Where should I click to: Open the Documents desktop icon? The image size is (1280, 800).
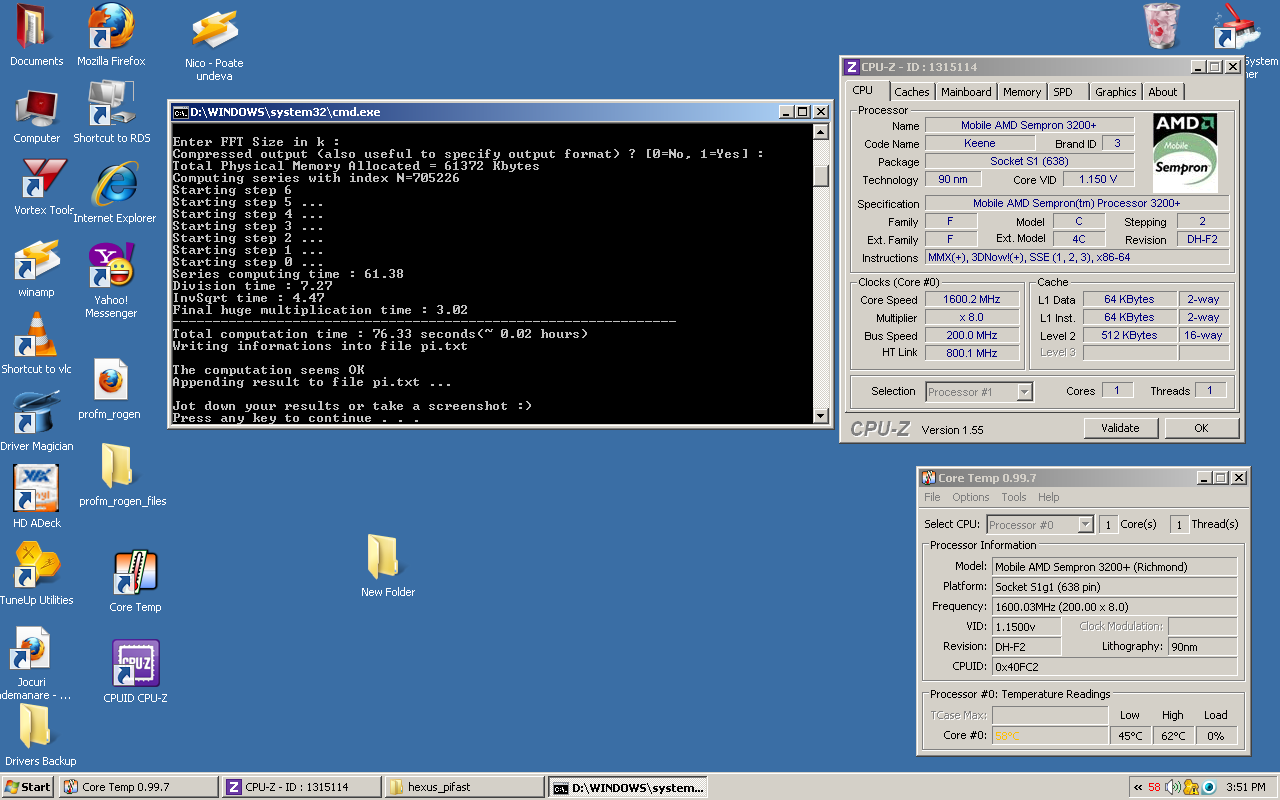(x=36, y=34)
